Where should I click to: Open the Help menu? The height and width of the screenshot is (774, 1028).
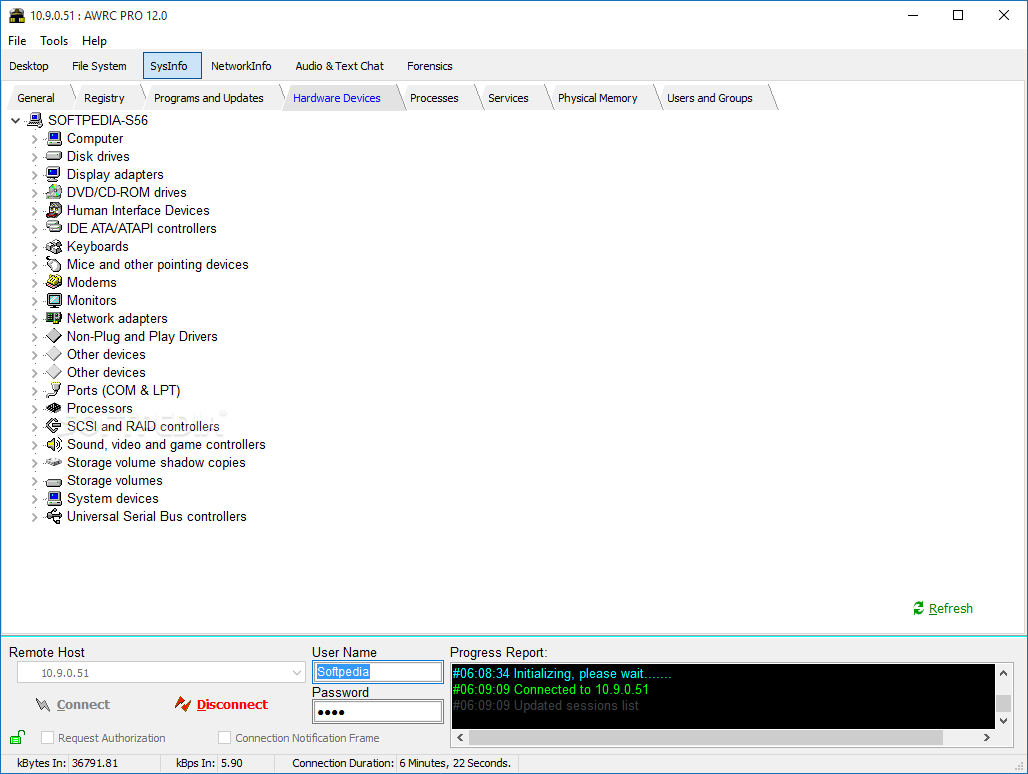click(94, 41)
